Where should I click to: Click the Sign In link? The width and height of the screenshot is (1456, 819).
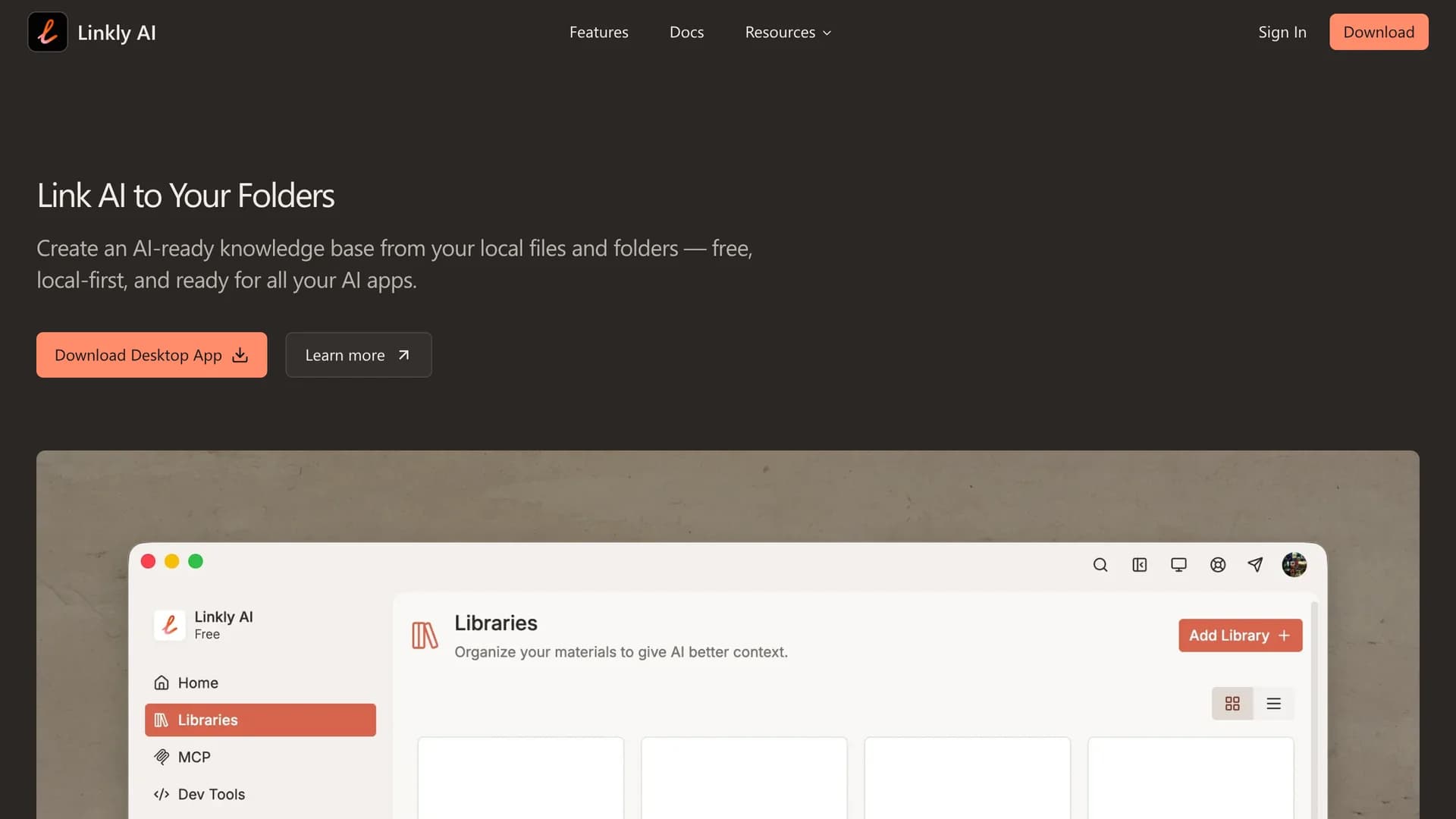1282,32
